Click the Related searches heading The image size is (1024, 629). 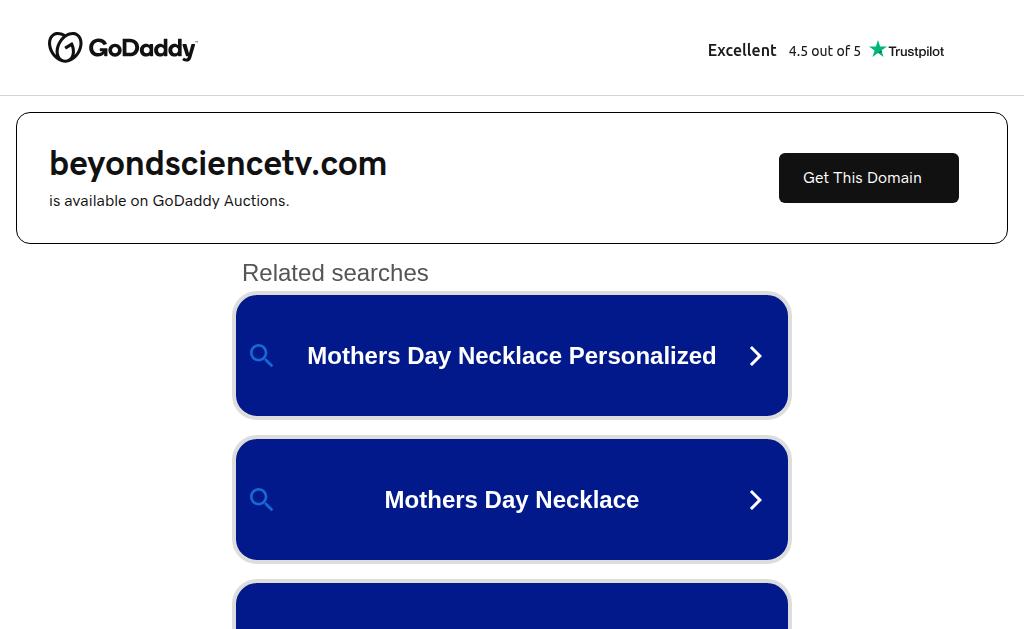pos(335,273)
